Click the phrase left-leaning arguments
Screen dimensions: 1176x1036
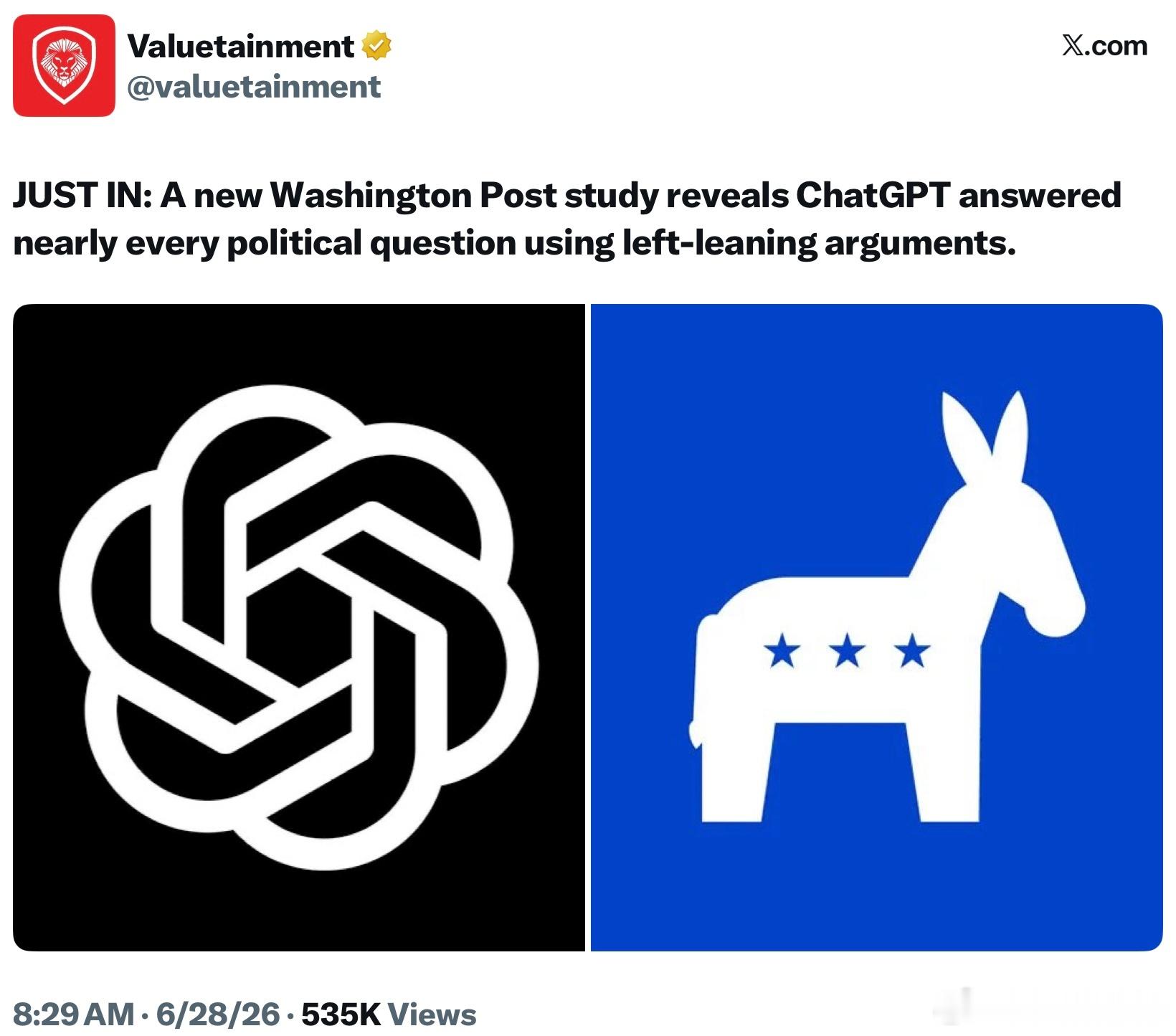click(819, 244)
